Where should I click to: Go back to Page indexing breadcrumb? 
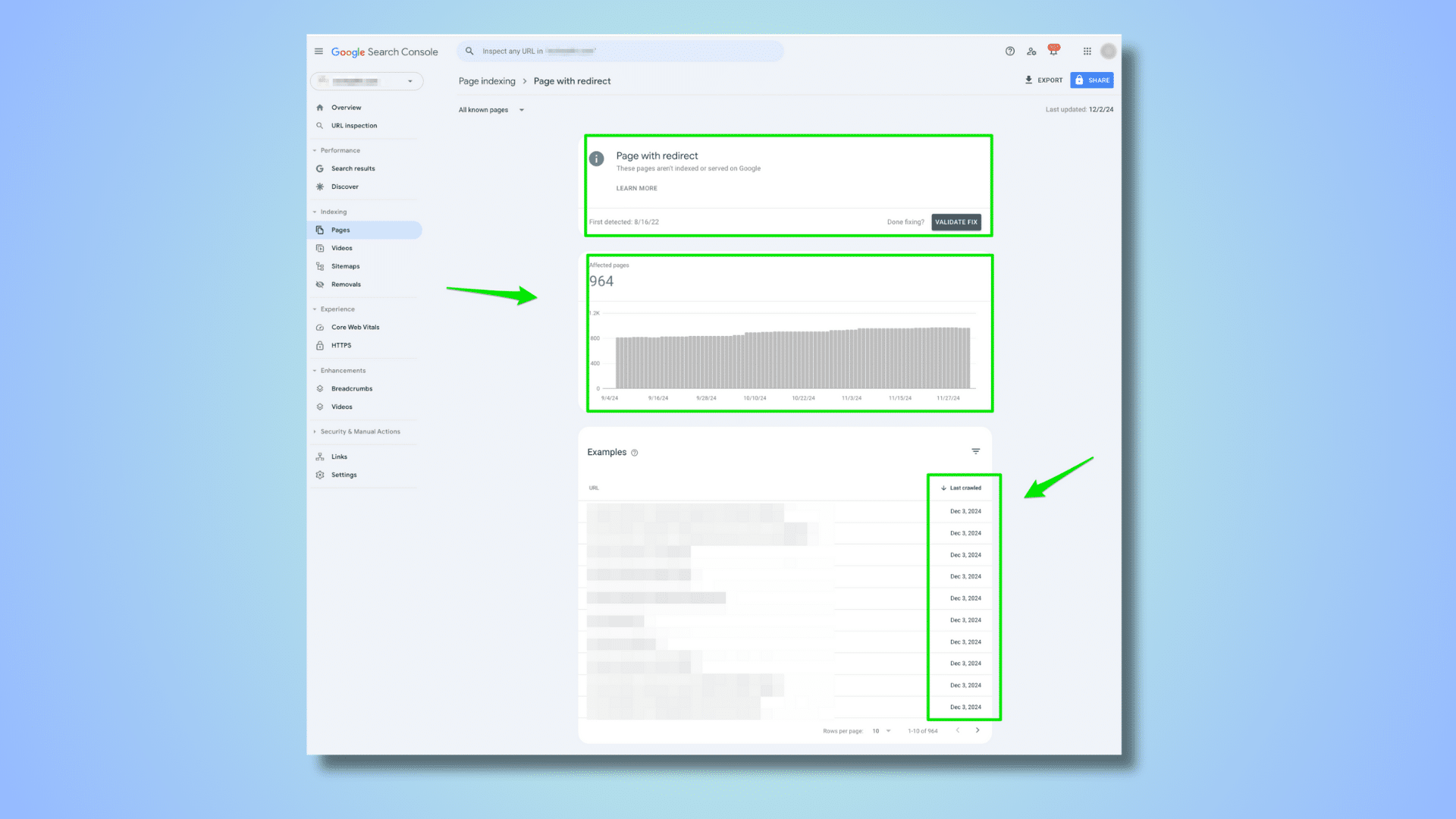tap(486, 80)
